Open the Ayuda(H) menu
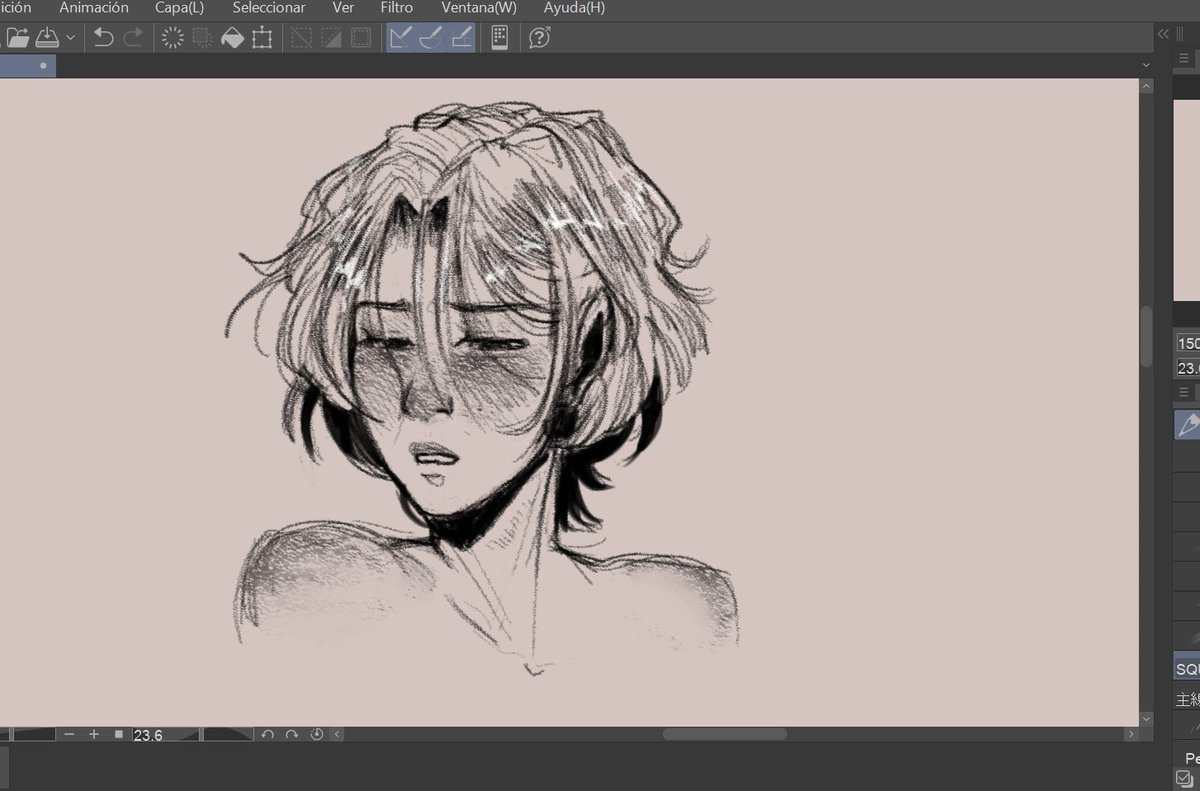Viewport: 1200px width, 791px height. [574, 8]
